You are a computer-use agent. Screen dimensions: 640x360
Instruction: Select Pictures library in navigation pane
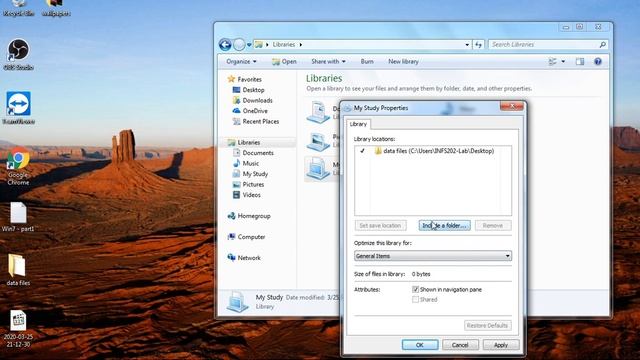pos(249,185)
